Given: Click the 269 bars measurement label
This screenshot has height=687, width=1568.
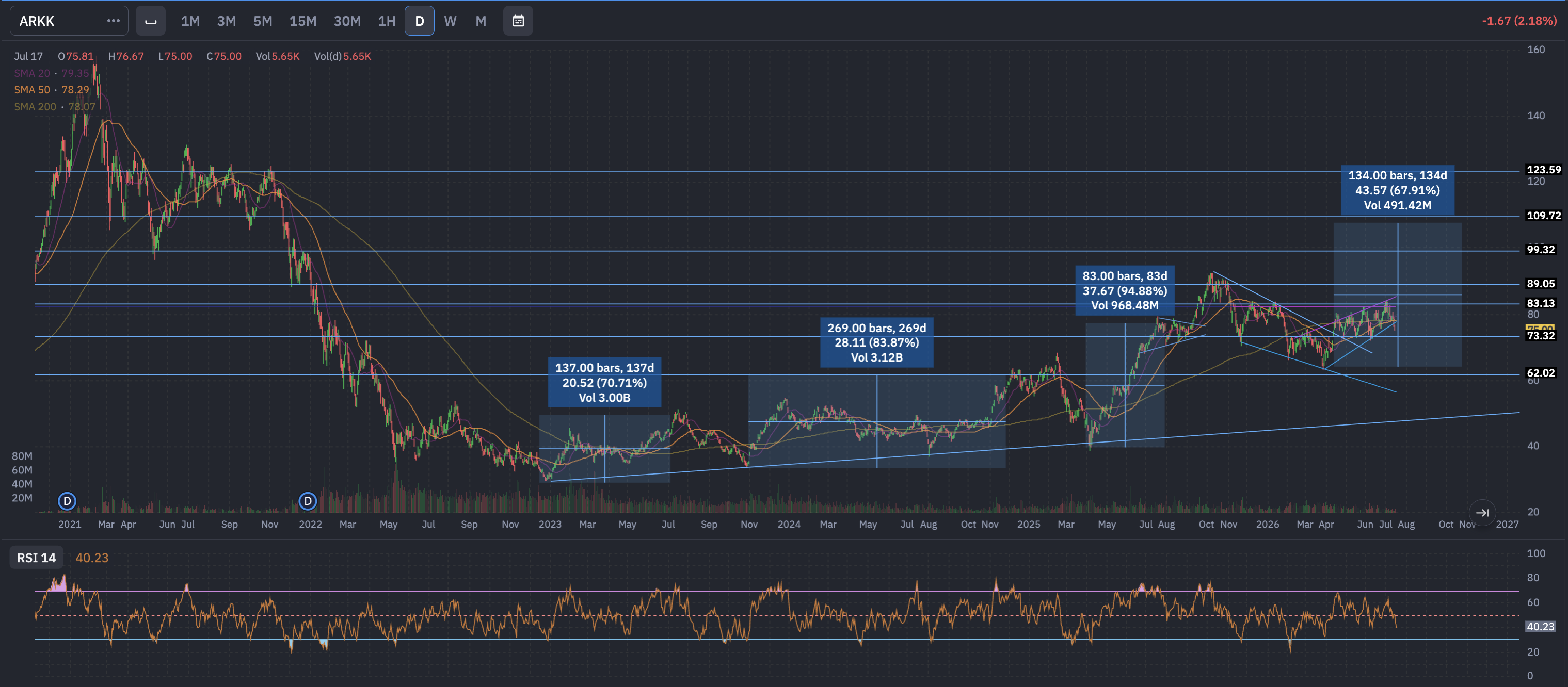Looking at the screenshot, I should 876,342.
